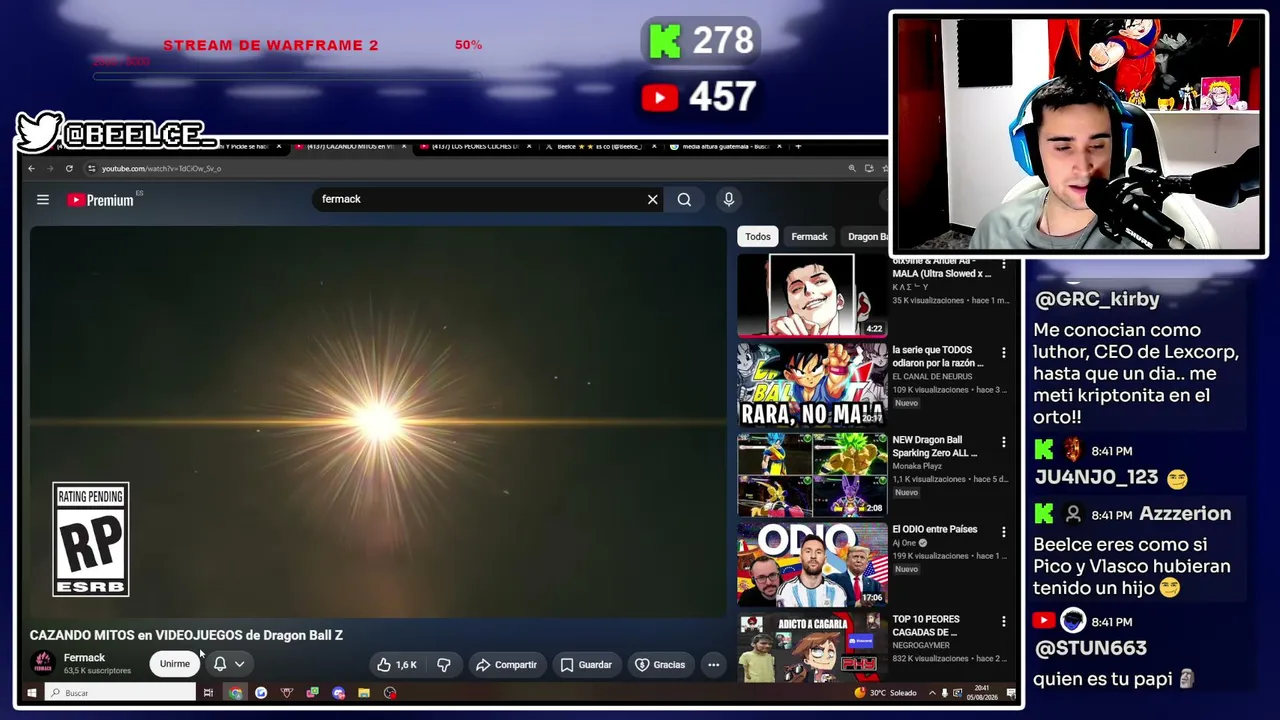The image size is (1280, 720).
Task: Open 'NEW Dragon Ball Sparking Zero ALL' title
Action: (x=935, y=447)
